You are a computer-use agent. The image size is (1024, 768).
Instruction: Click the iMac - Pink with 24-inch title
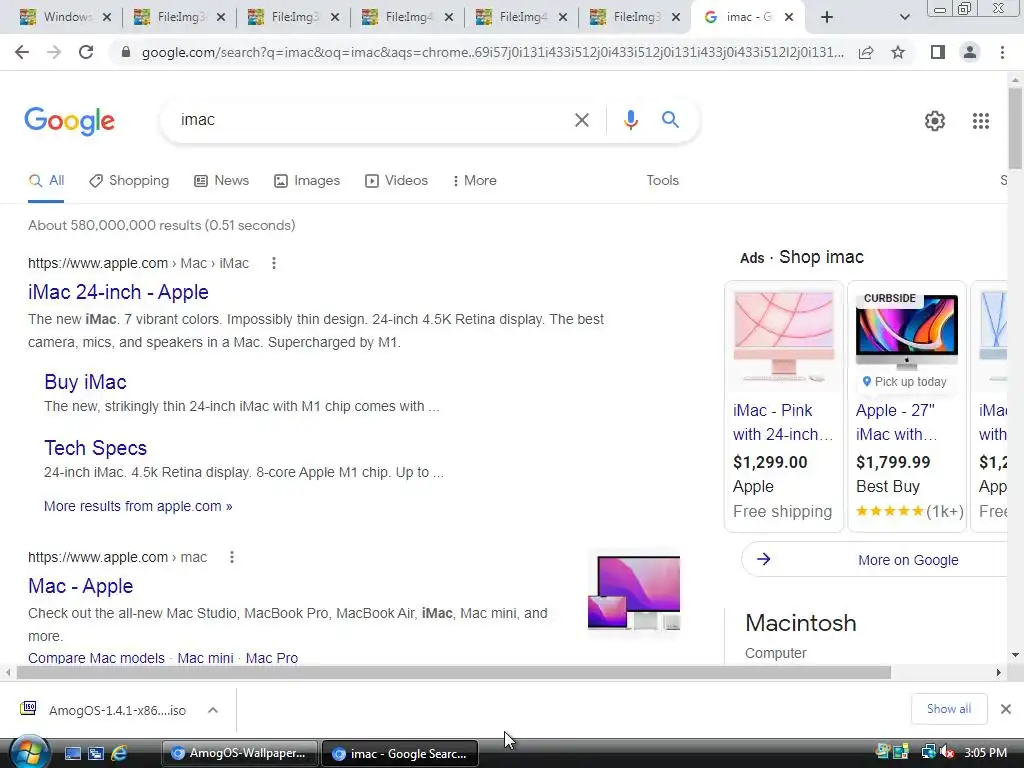(x=783, y=422)
